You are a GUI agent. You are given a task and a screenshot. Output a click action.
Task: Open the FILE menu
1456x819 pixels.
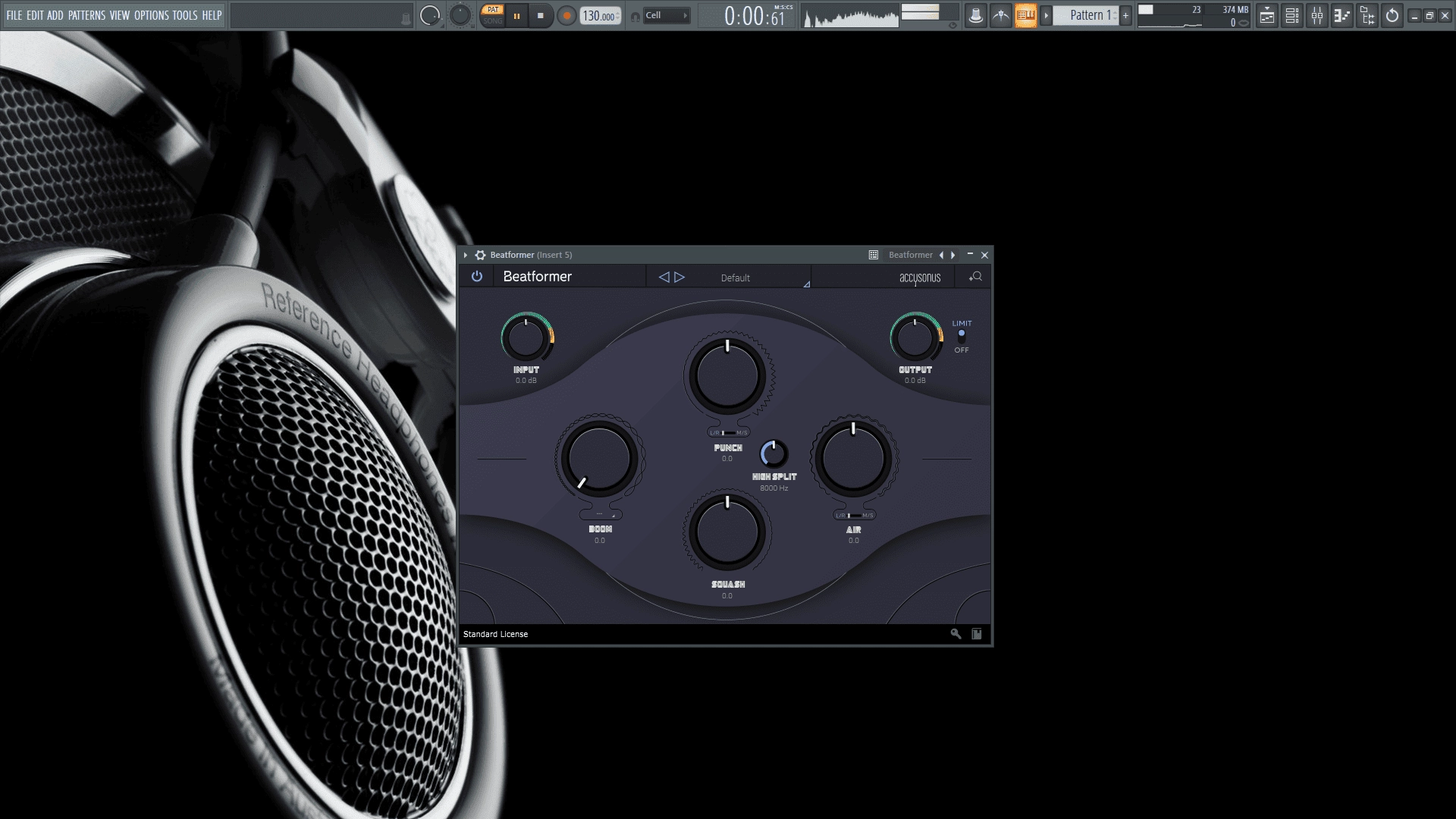point(14,15)
